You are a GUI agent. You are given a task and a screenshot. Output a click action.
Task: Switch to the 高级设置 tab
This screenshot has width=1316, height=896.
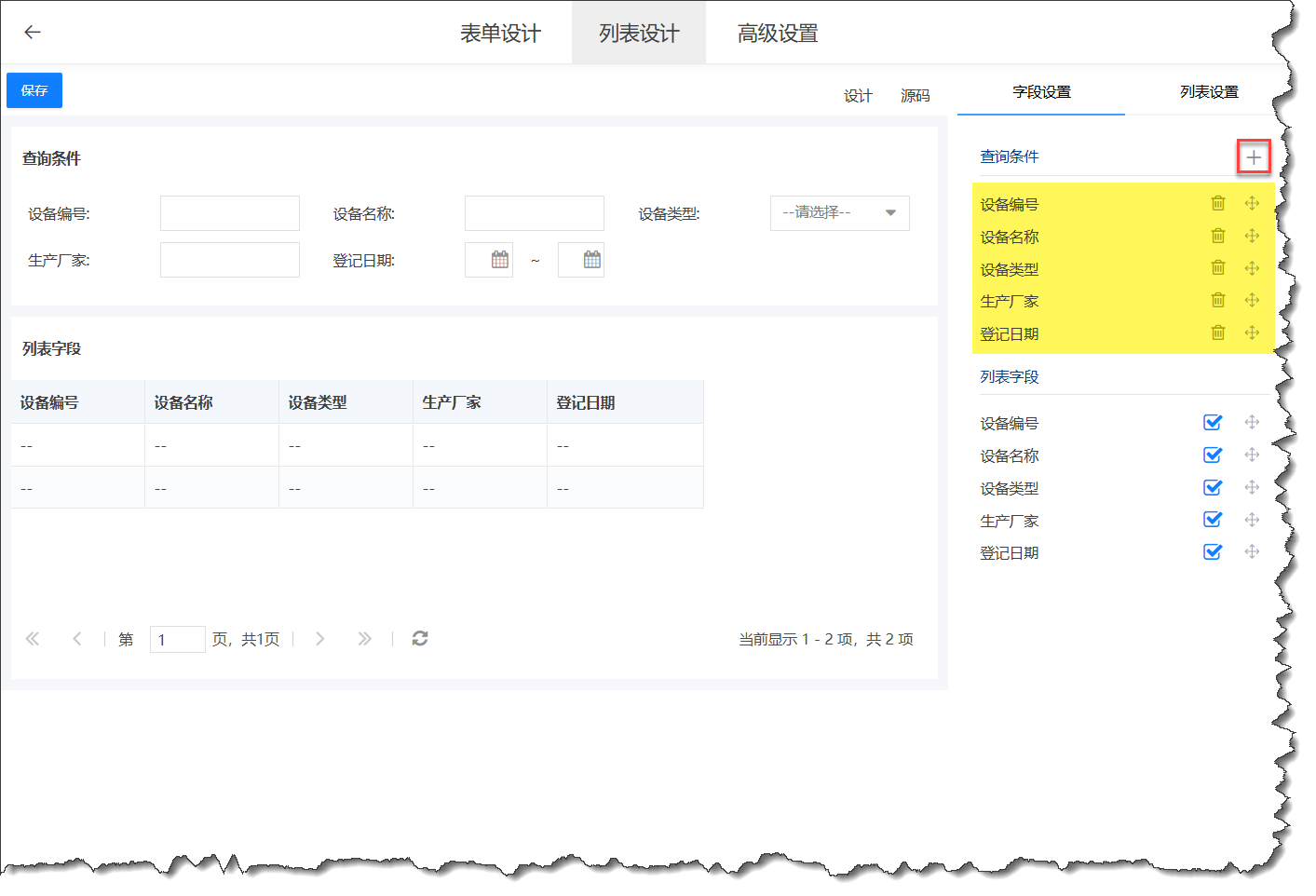click(x=775, y=32)
